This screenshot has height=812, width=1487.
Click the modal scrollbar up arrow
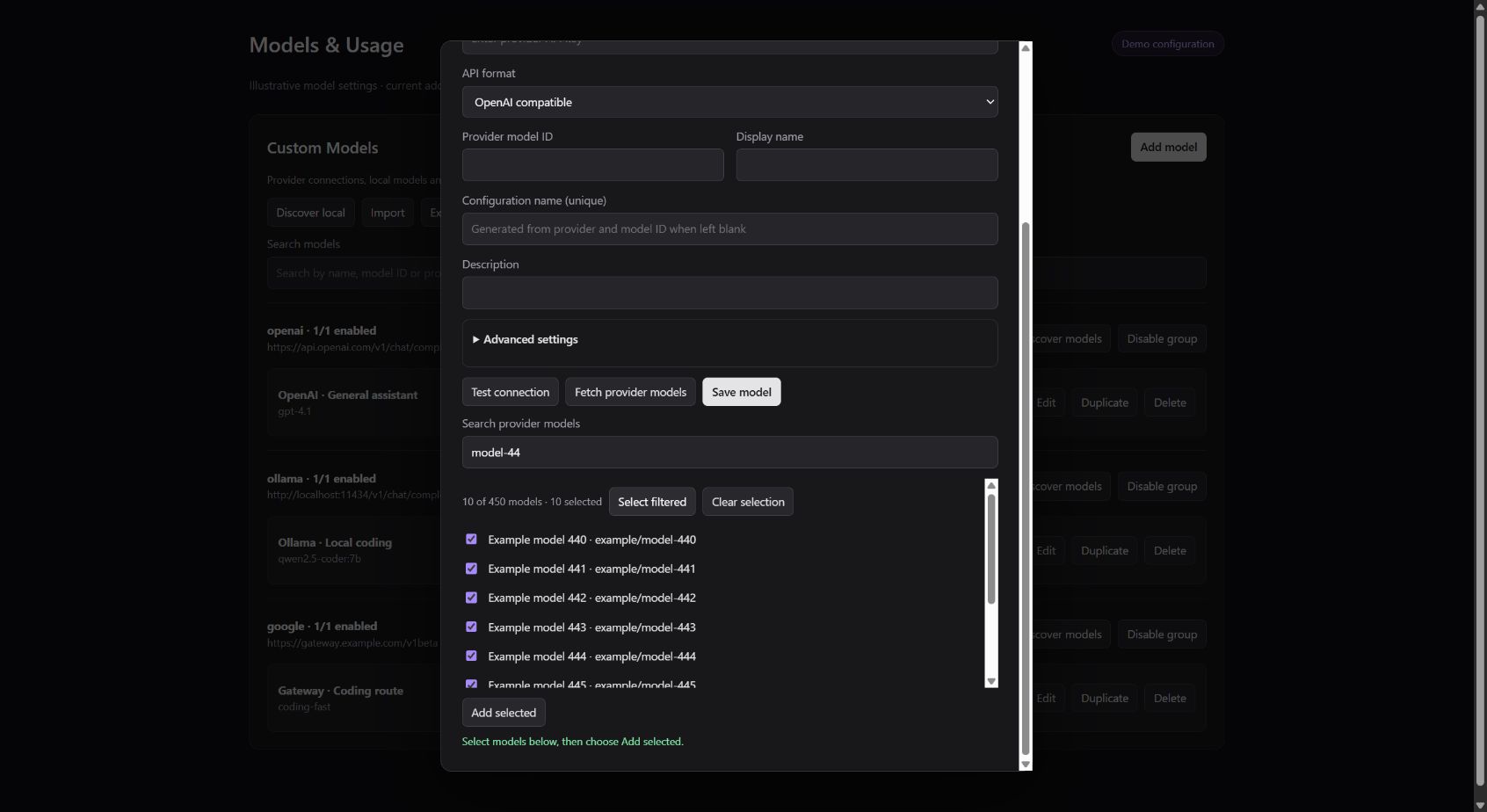pos(1025,48)
